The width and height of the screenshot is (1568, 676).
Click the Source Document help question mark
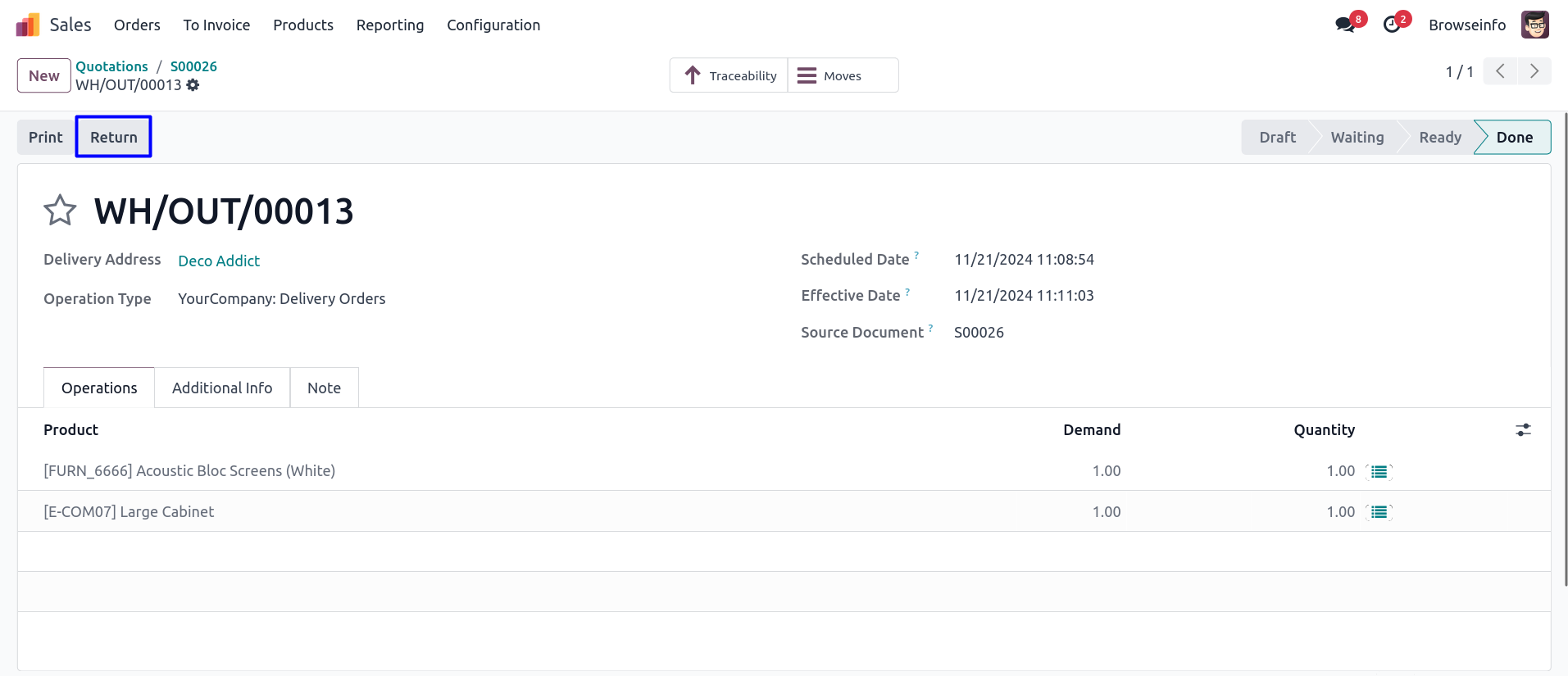[x=930, y=328]
